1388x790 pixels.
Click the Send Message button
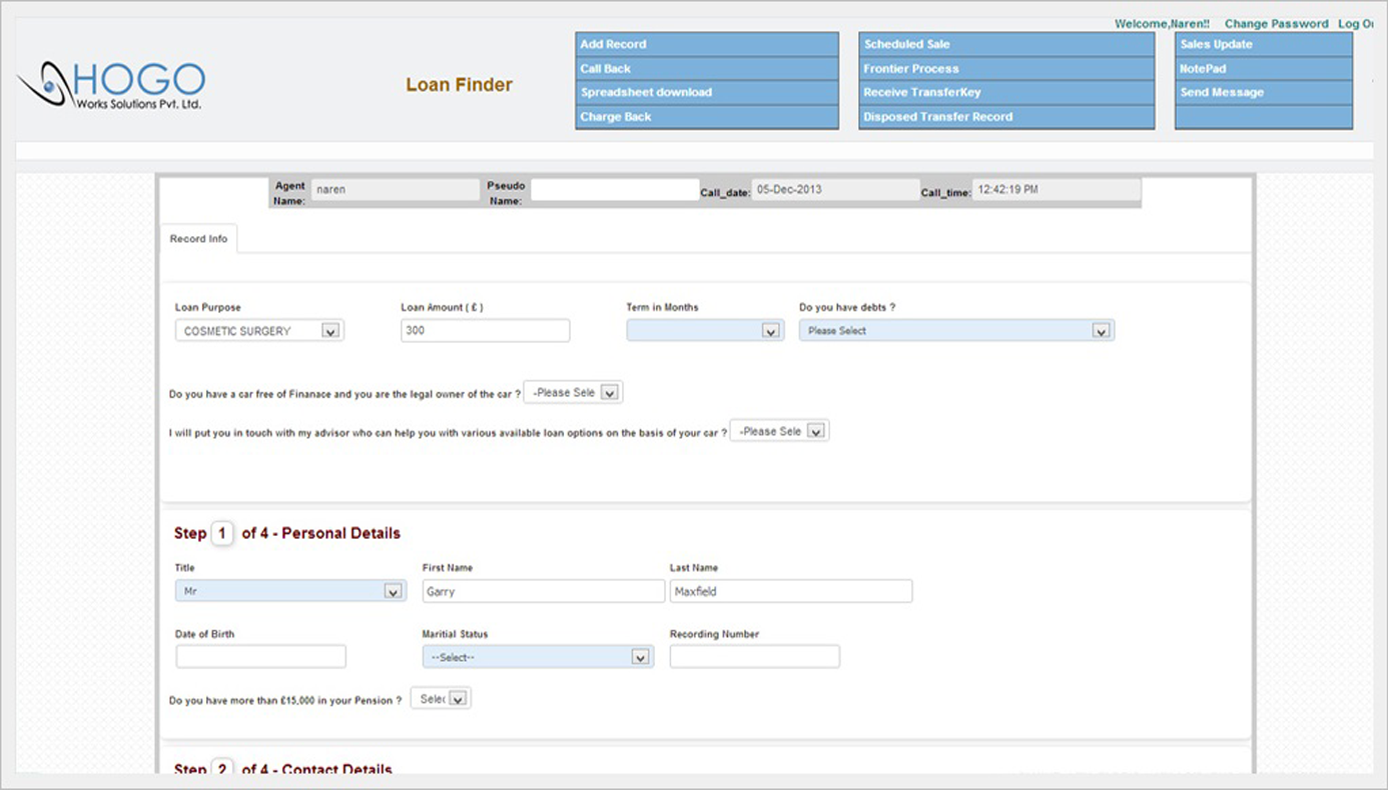point(1263,93)
